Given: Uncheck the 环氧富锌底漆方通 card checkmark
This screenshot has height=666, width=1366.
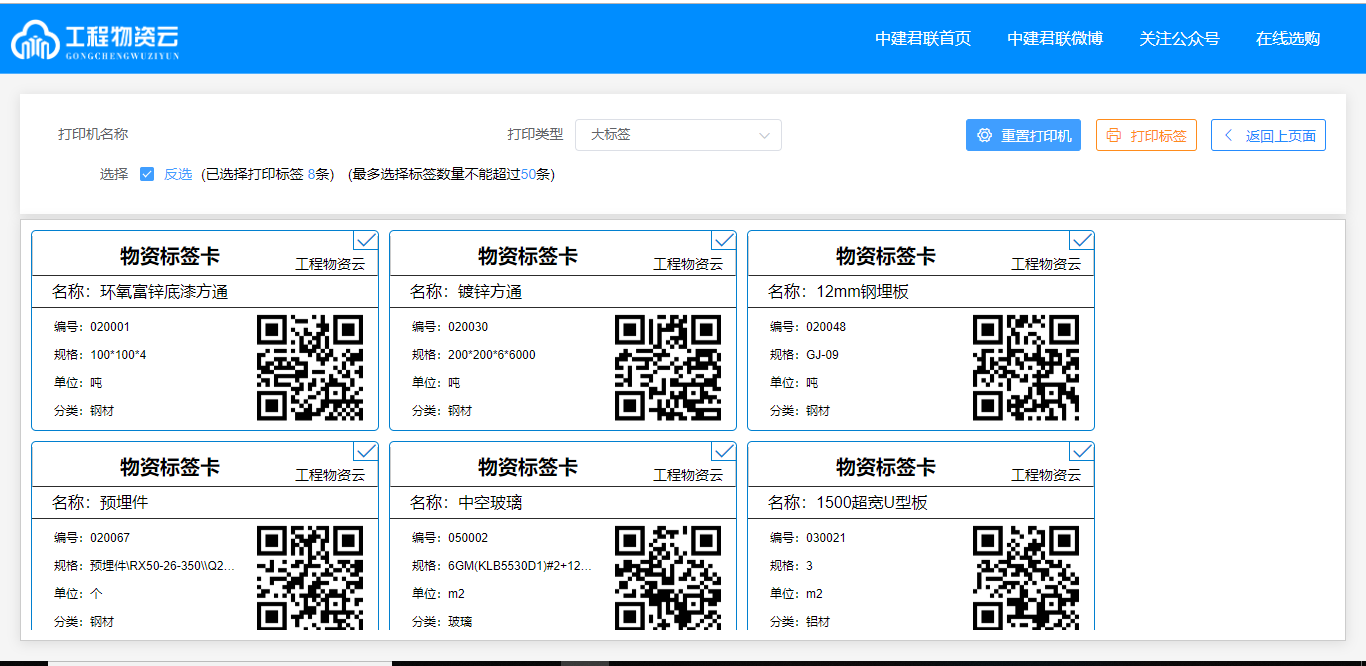Looking at the screenshot, I should [x=366, y=240].
